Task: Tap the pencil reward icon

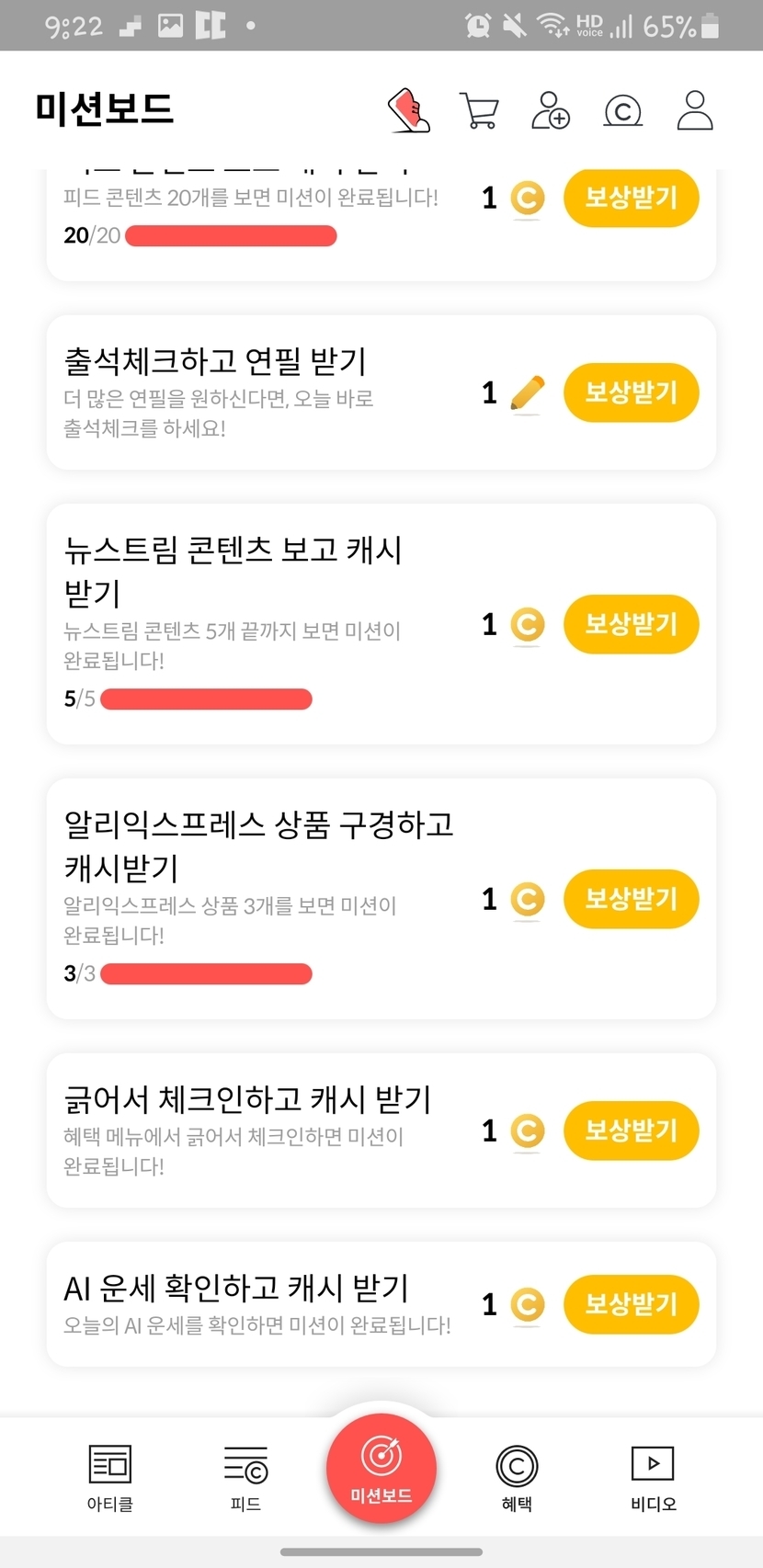Action: tap(527, 393)
